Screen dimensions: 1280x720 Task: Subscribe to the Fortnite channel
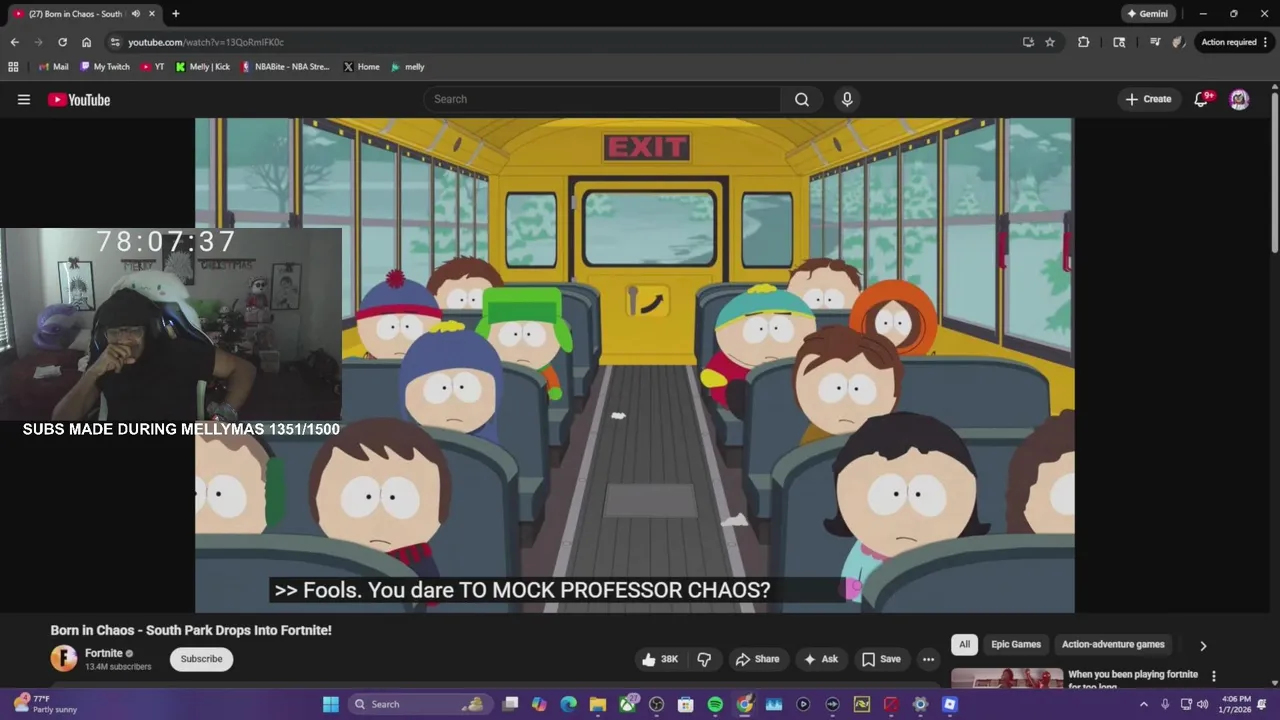click(201, 659)
